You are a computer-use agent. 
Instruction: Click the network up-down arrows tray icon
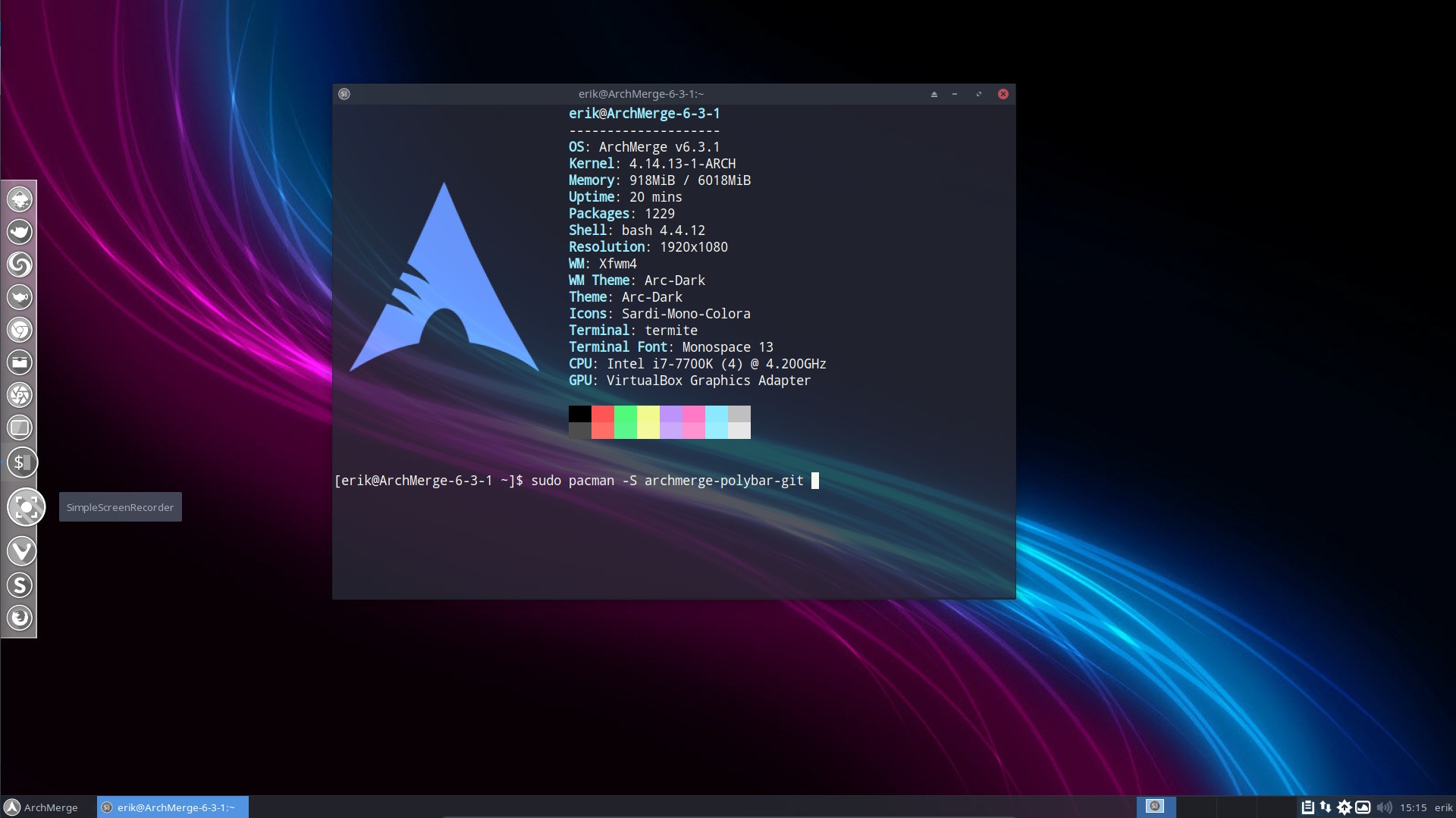[1326, 807]
